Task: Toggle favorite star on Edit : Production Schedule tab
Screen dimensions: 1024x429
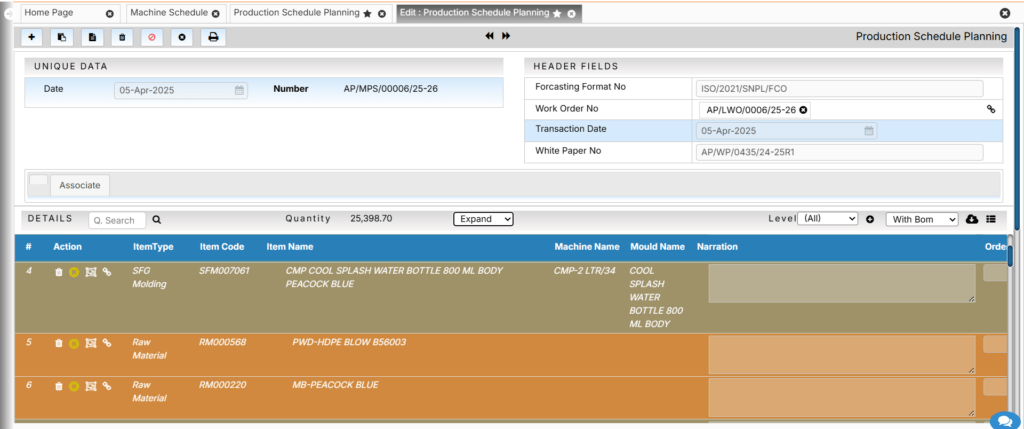Action: click(557, 14)
